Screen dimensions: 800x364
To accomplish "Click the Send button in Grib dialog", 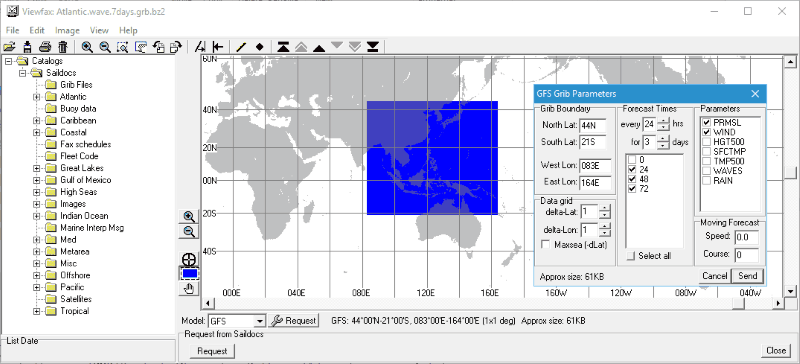I will pyautogui.click(x=747, y=276).
